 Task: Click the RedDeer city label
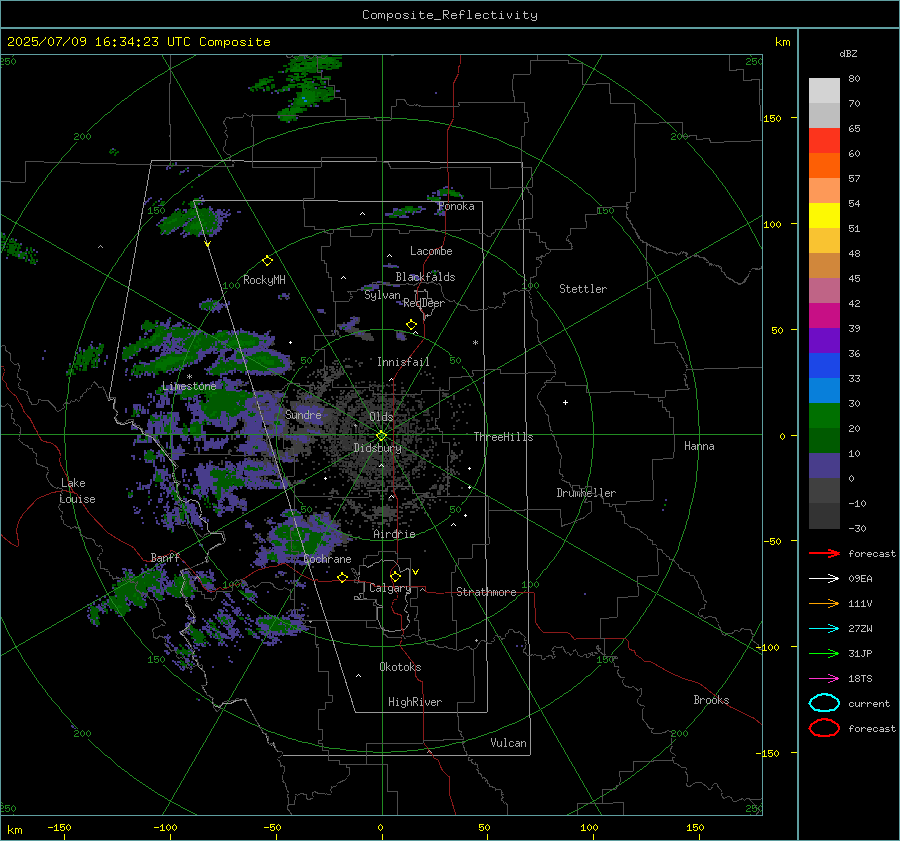[x=424, y=303]
